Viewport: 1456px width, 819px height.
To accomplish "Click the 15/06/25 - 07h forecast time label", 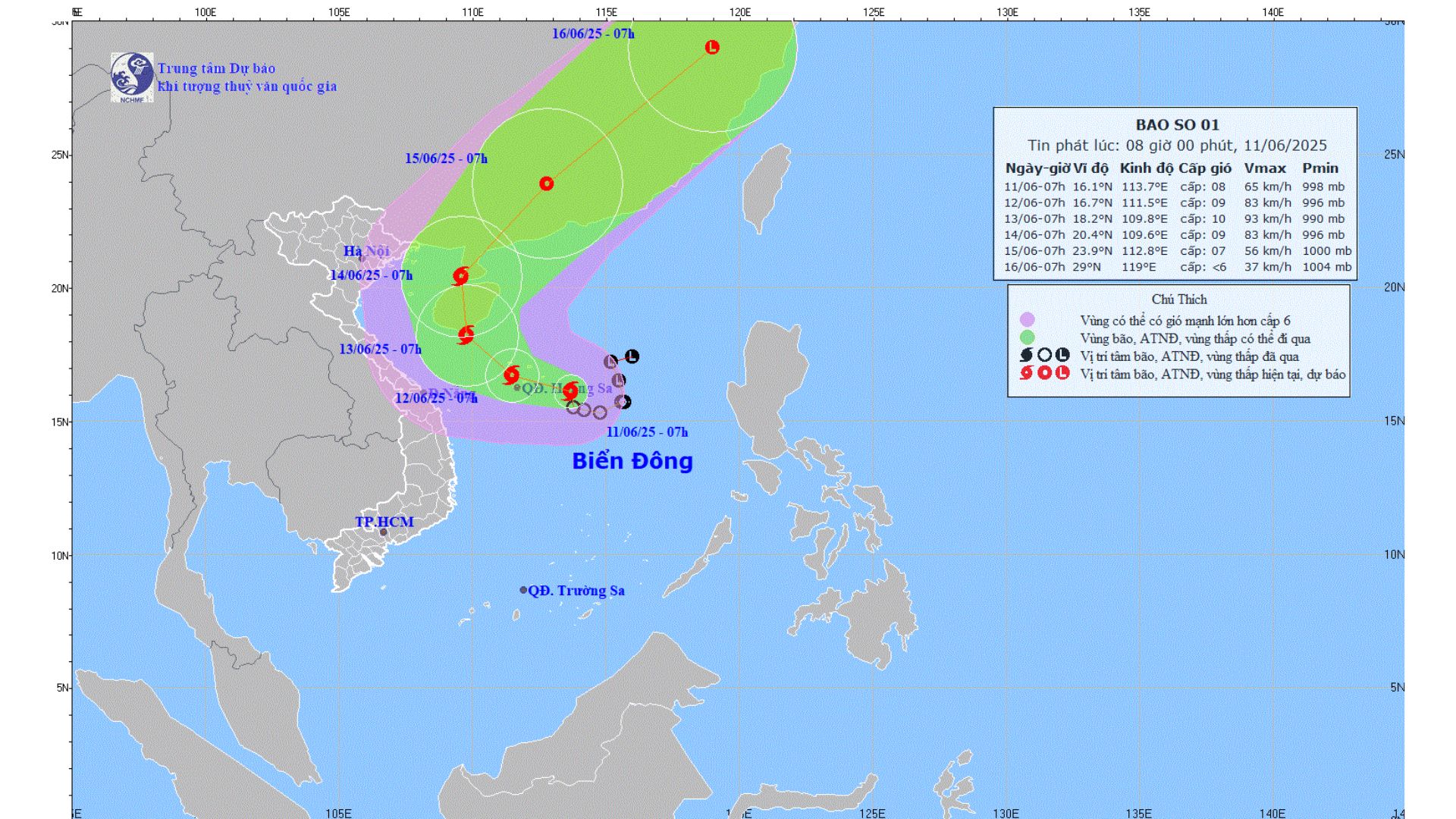I will coord(446,158).
